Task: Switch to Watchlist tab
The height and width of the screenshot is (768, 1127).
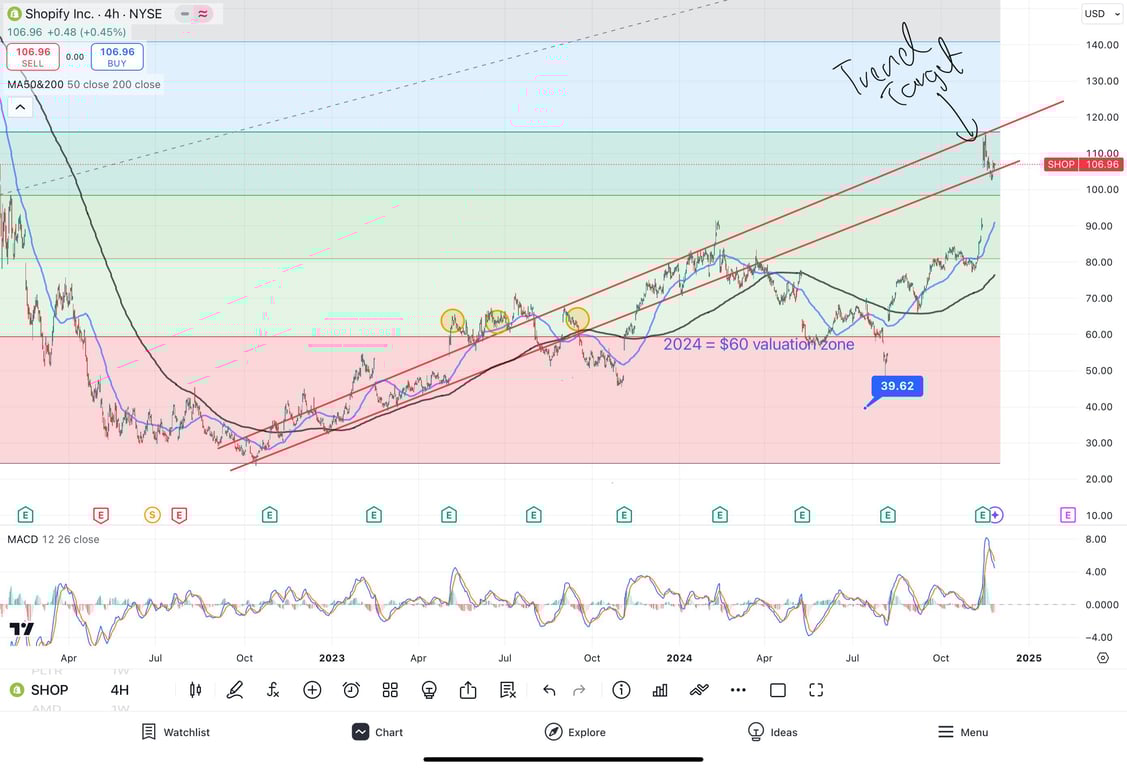Action: pyautogui.click(x=176, y=732)
